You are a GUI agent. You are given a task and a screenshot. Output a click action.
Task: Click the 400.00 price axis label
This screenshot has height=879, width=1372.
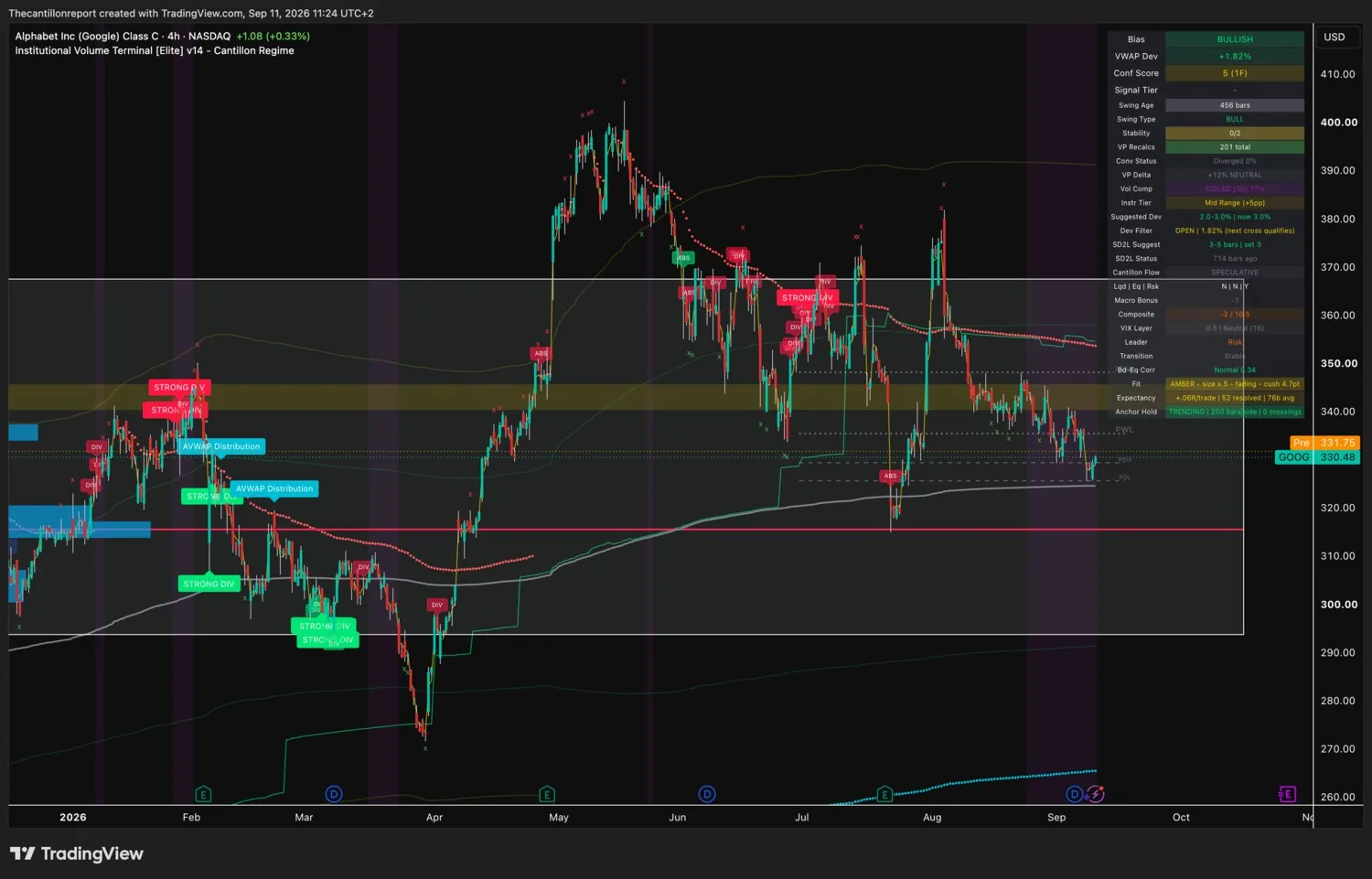[x=1339, y=123]
